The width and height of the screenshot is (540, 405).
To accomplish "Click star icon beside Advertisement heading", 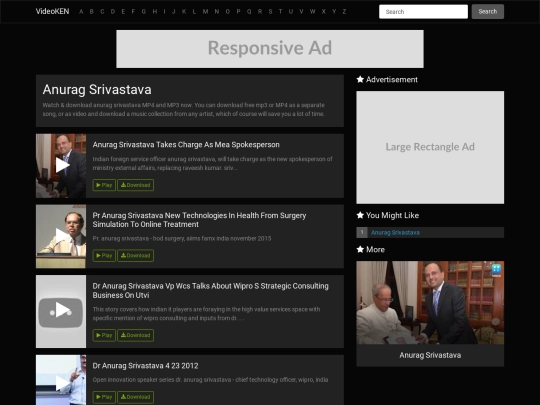I will pos(360,79).
